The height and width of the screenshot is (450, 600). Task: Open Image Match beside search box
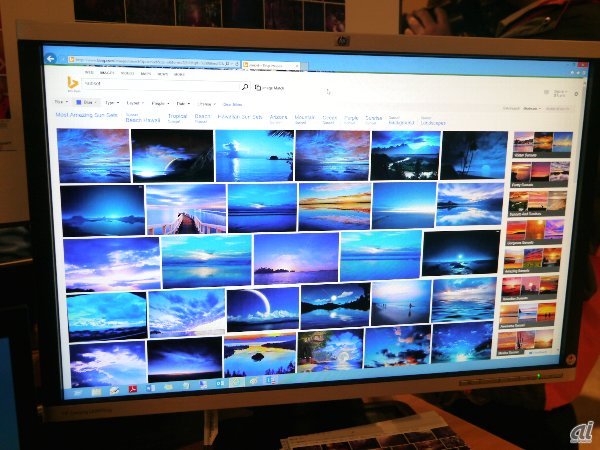point(269,88)
